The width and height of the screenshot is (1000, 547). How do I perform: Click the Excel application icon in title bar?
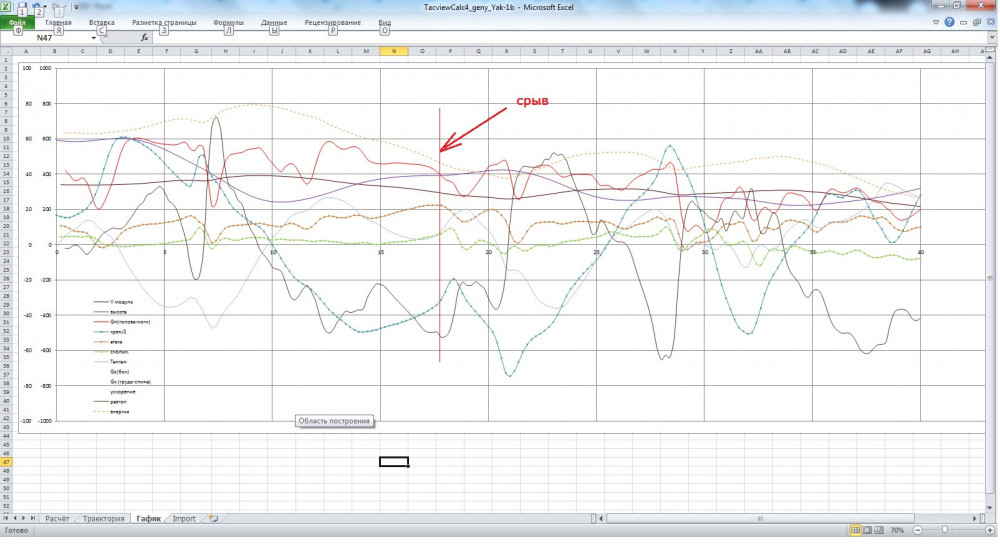coord(6,7)
